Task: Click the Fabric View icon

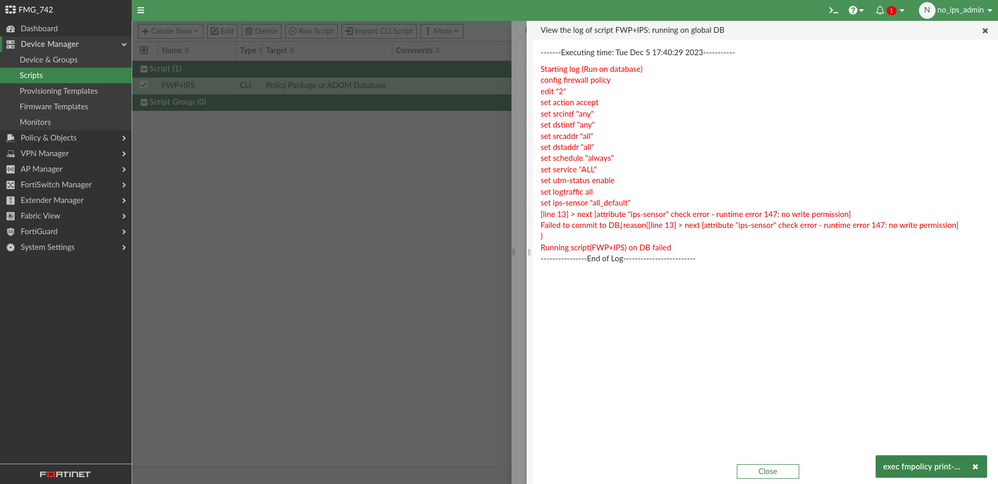Action: (10, 216)
